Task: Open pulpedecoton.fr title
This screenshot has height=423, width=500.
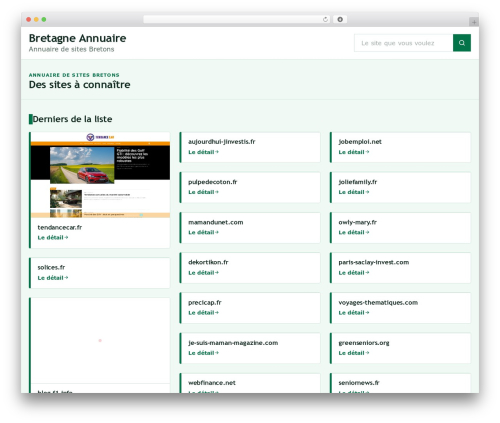Action: tap(213, 182)
